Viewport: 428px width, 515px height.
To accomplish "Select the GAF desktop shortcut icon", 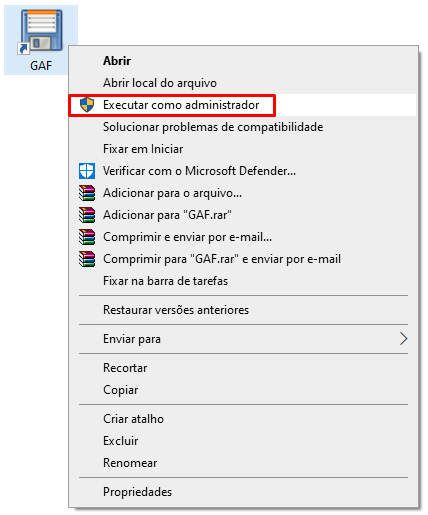I will (x=41, y=40).
